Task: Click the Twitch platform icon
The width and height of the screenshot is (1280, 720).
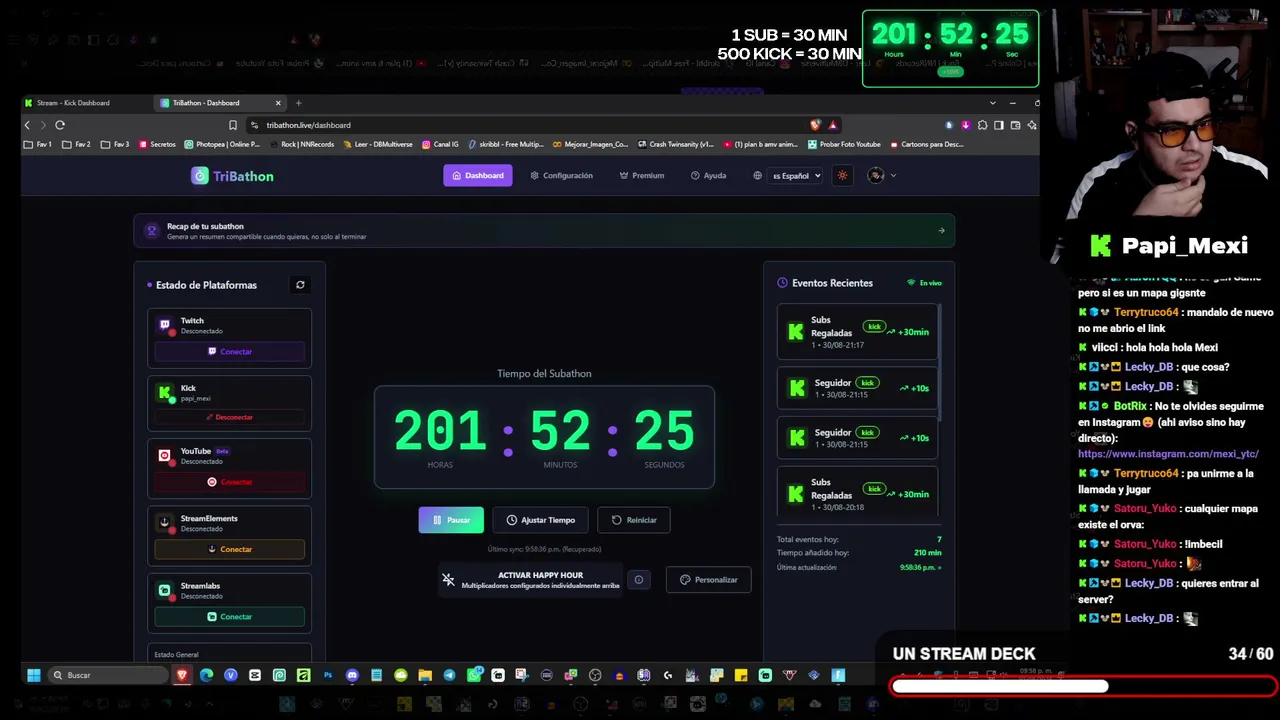Action: [165, 325]
